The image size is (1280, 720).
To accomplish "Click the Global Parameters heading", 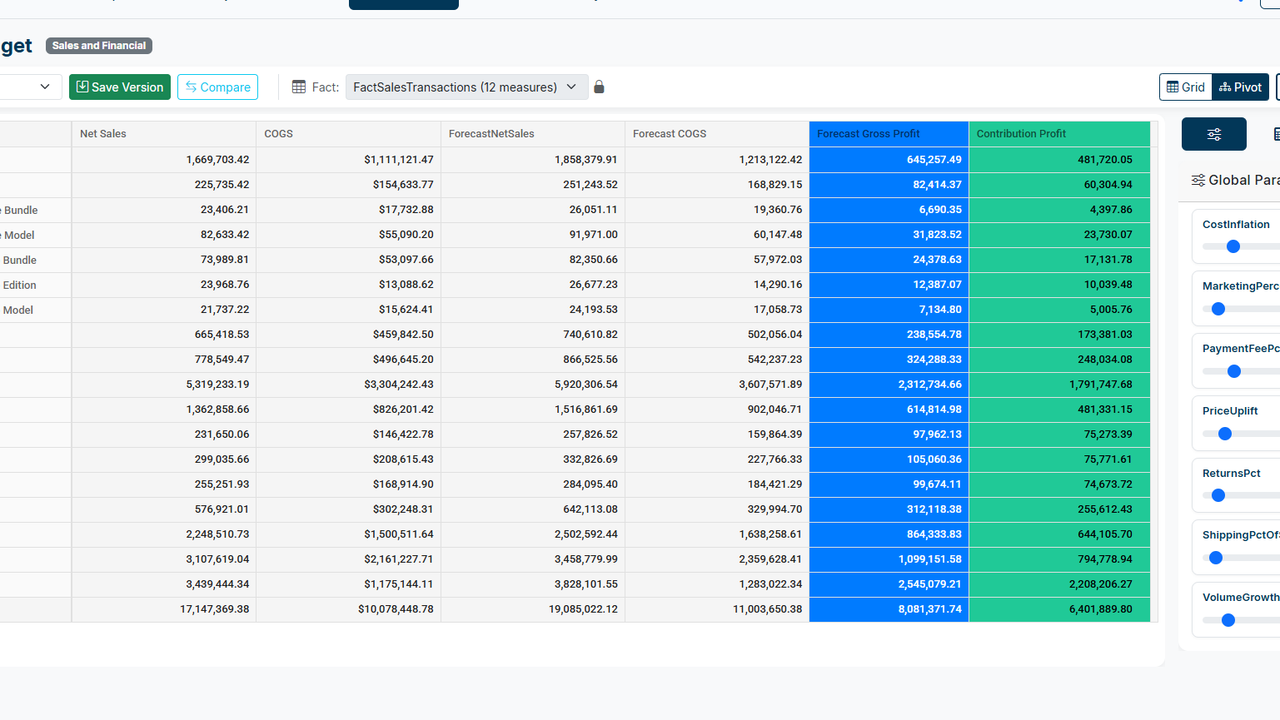I will pyautogui.click(x=1236, y=180).
